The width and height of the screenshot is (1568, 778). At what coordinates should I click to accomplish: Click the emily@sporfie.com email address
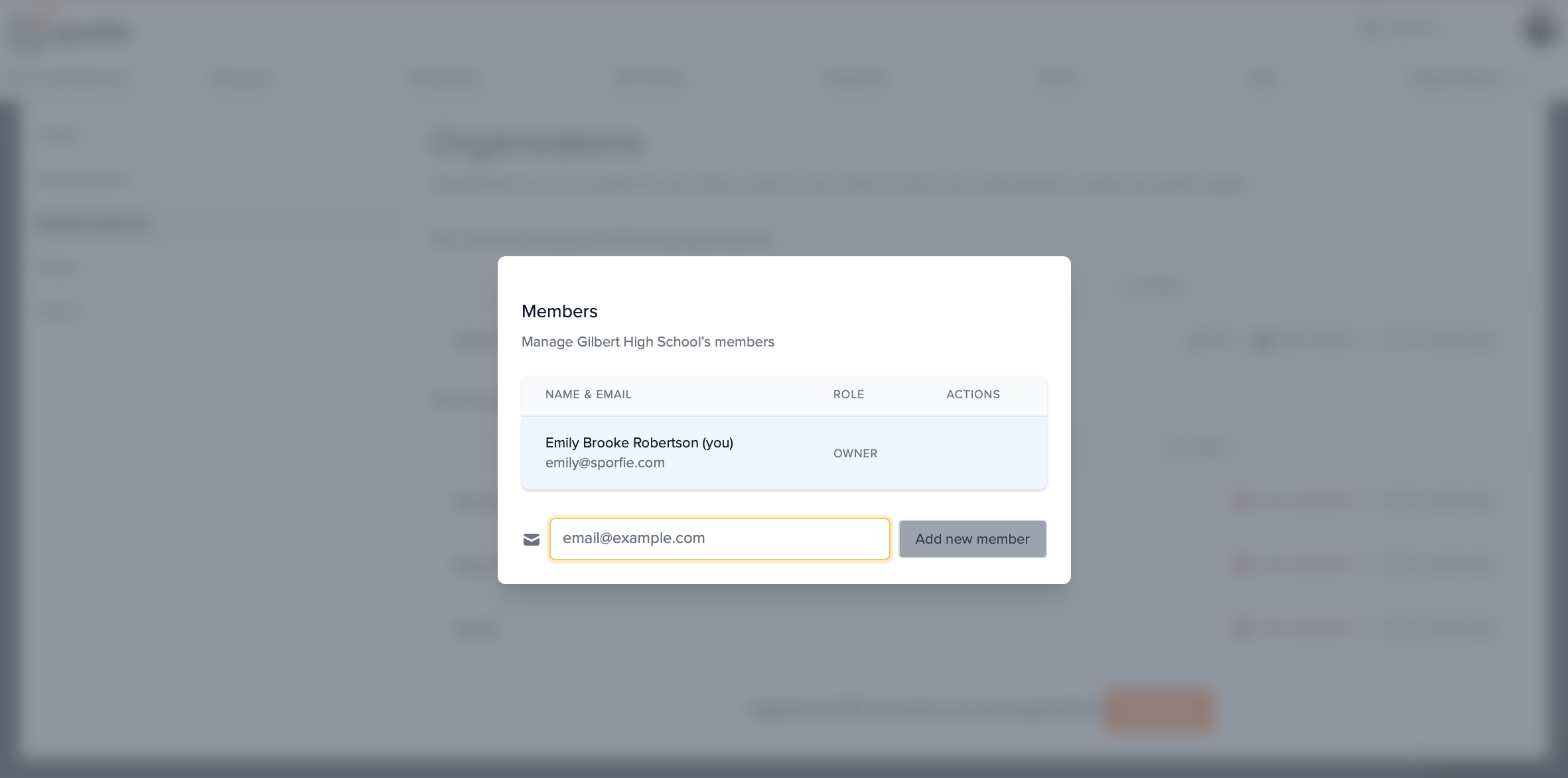pos(605,463)
